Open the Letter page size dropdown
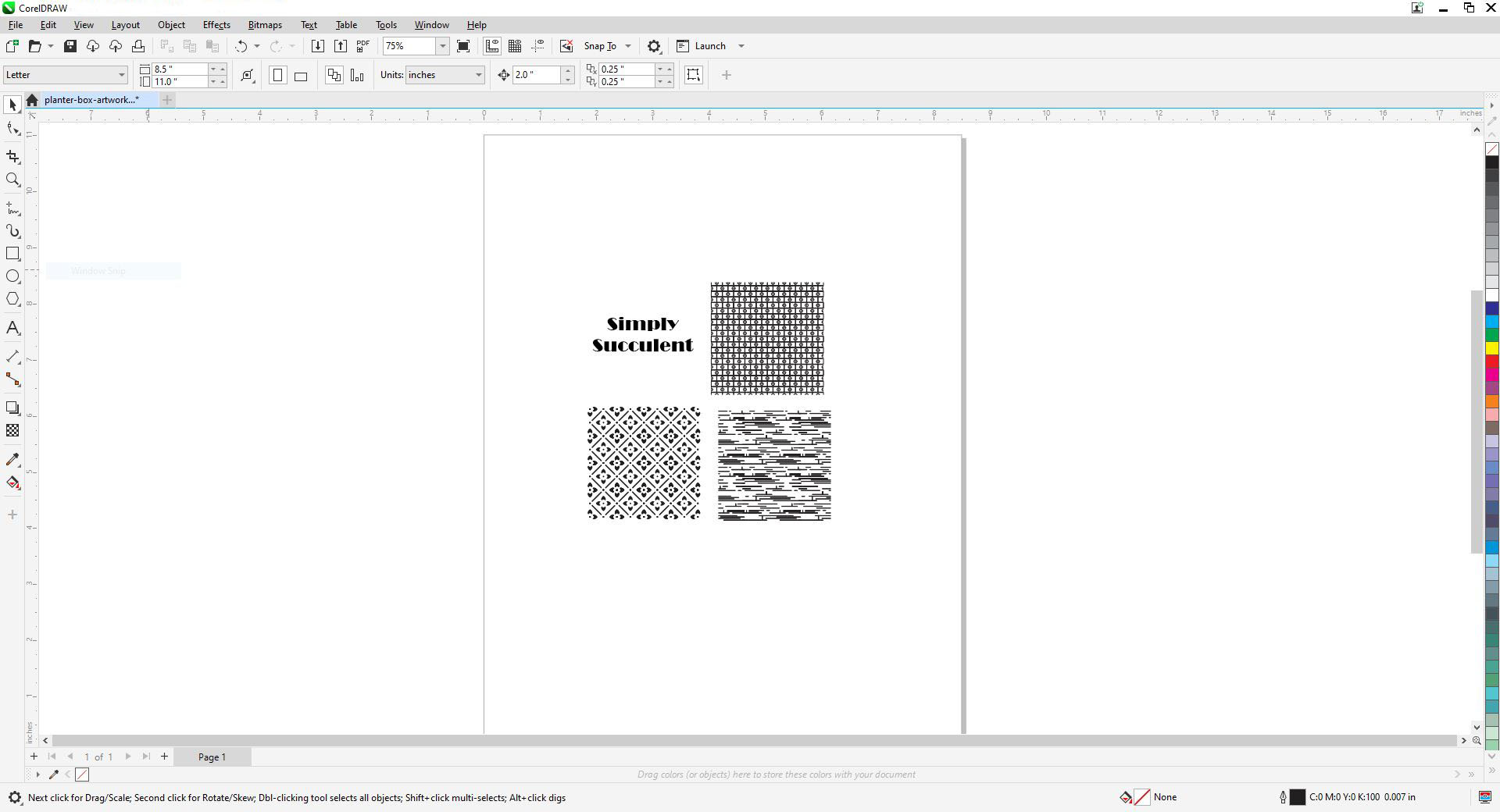 pyautogui.click(x=121, y=75)
